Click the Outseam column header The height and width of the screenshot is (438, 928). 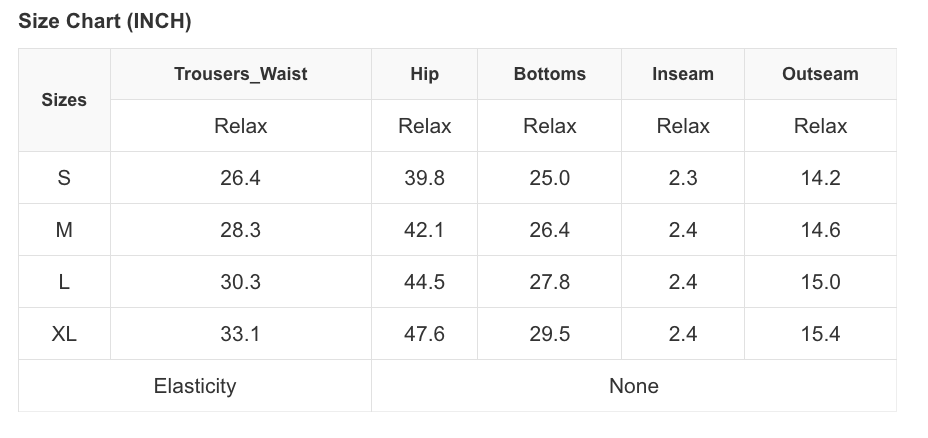pos(820,74)
